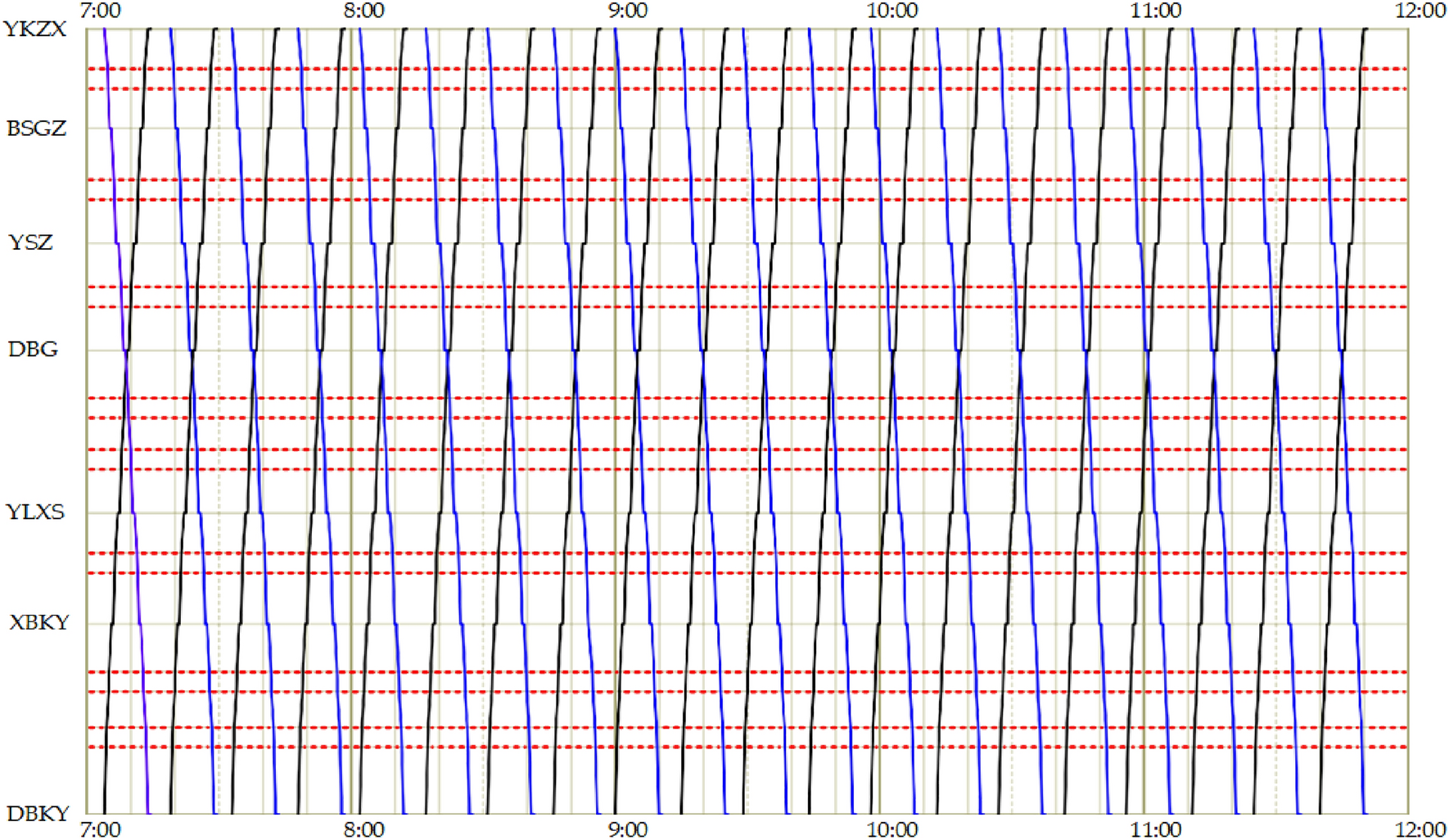The width and height of the screenshot is (1449, 840).
Task: Click the 12:00 time label on top axis
Action: tap(1418, 11)
